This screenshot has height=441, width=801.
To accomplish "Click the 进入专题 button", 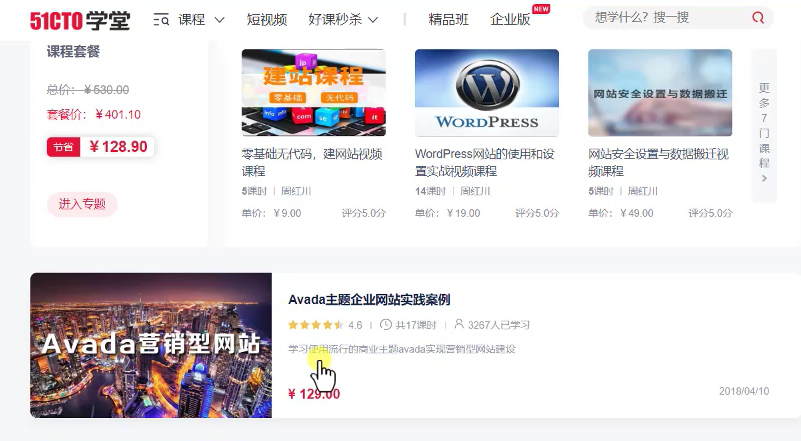I will click(82, 204).
